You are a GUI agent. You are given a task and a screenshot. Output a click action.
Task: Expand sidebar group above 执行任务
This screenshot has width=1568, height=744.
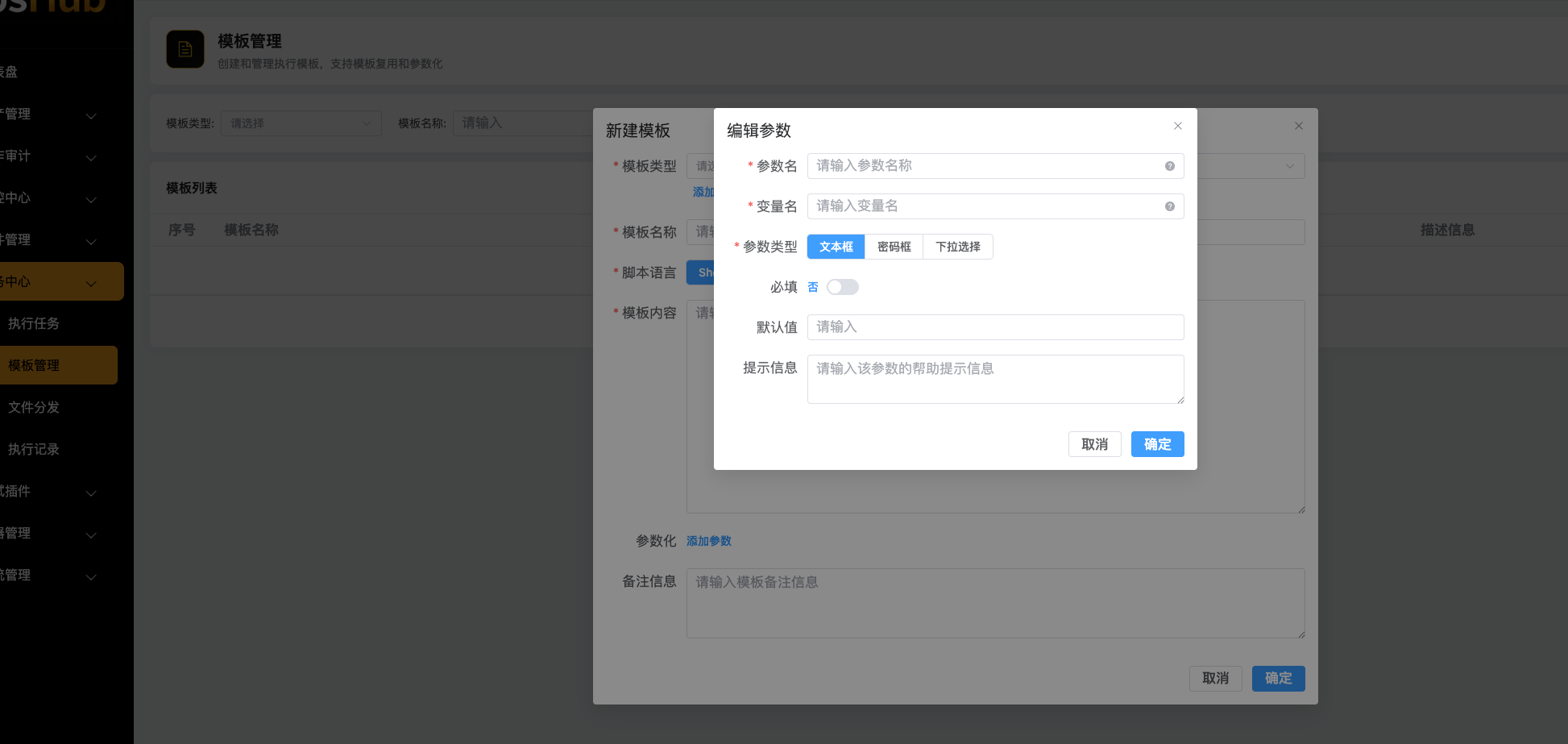[x=60, y=281]
